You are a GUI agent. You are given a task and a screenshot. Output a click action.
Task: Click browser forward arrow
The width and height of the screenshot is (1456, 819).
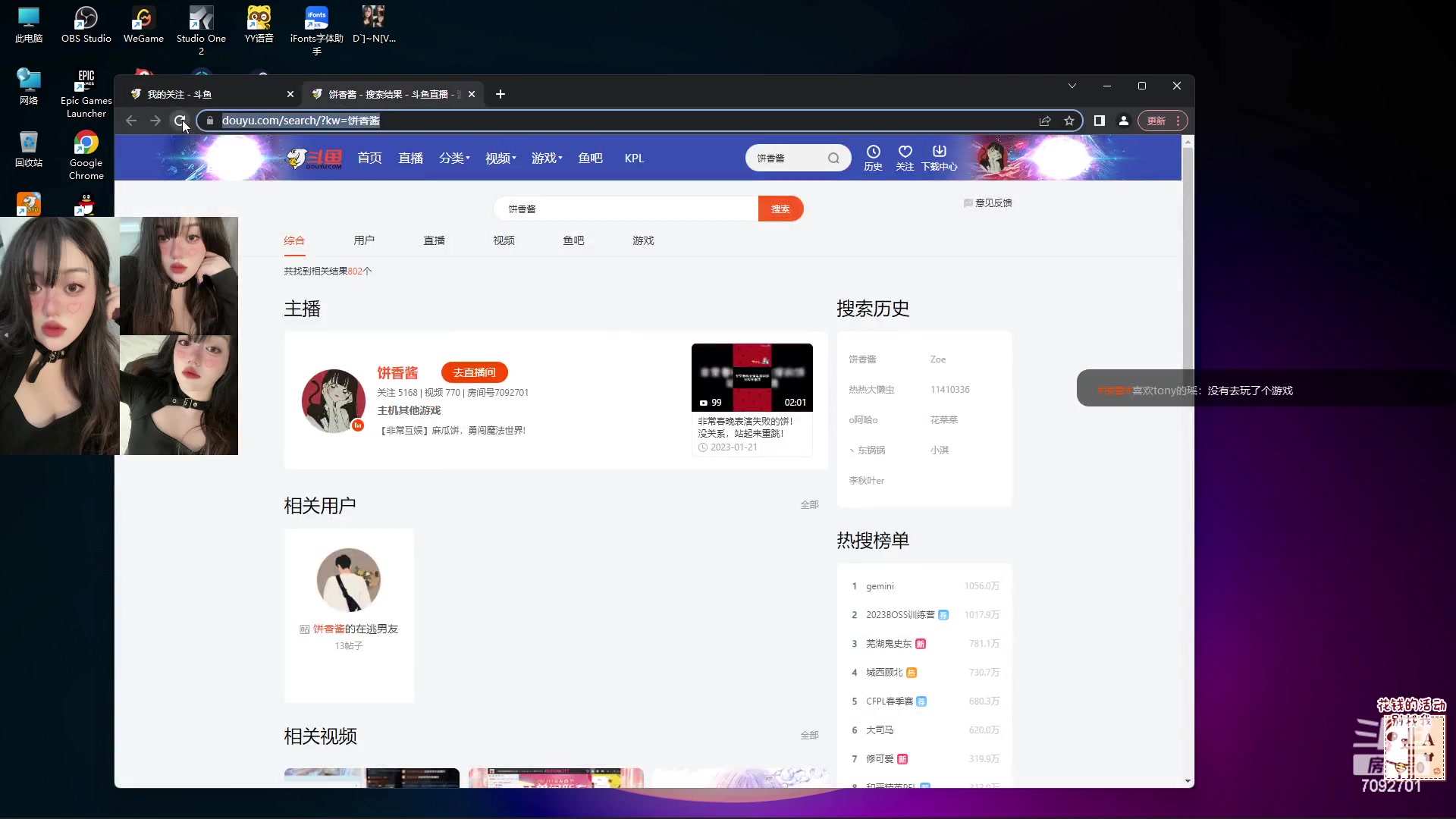point(155,121)
